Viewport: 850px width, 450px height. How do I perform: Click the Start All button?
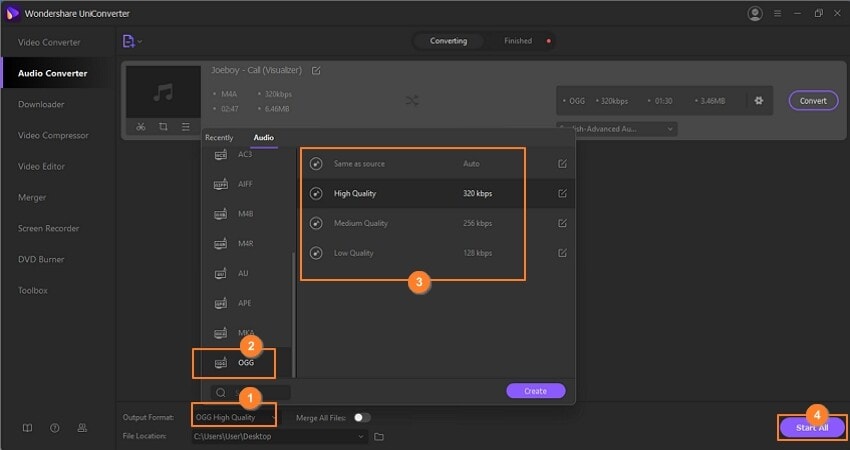pos(812,428)
